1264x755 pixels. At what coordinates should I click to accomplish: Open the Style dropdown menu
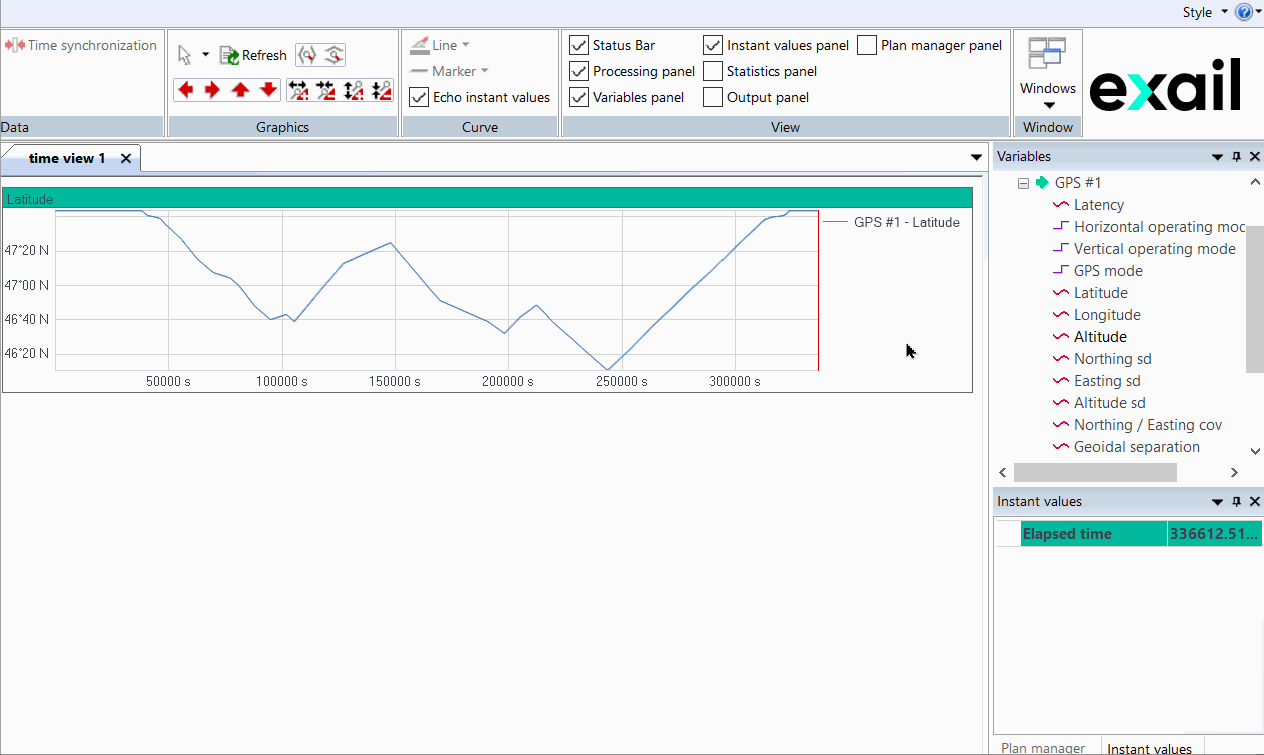(x=1203, y=12)
